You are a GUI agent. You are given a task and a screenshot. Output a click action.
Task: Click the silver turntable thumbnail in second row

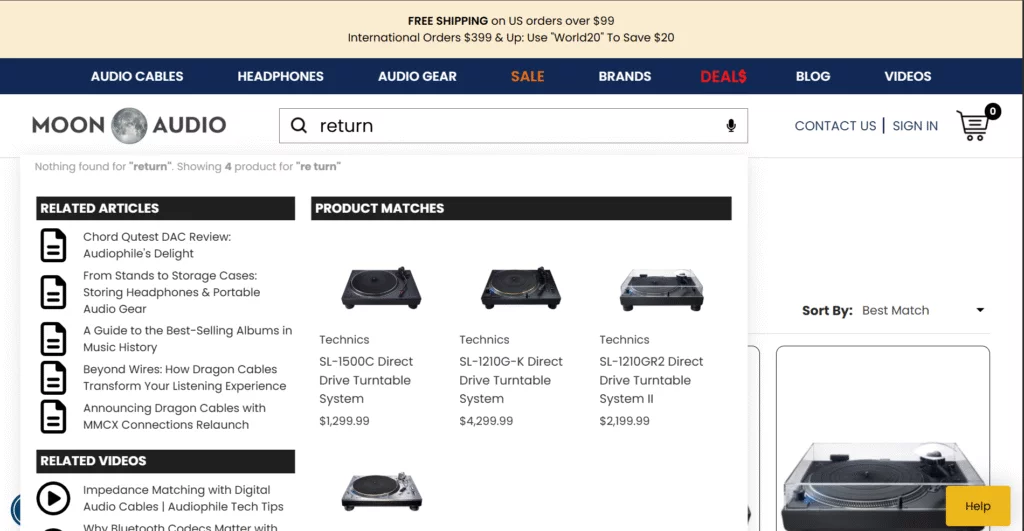point(381,491)
